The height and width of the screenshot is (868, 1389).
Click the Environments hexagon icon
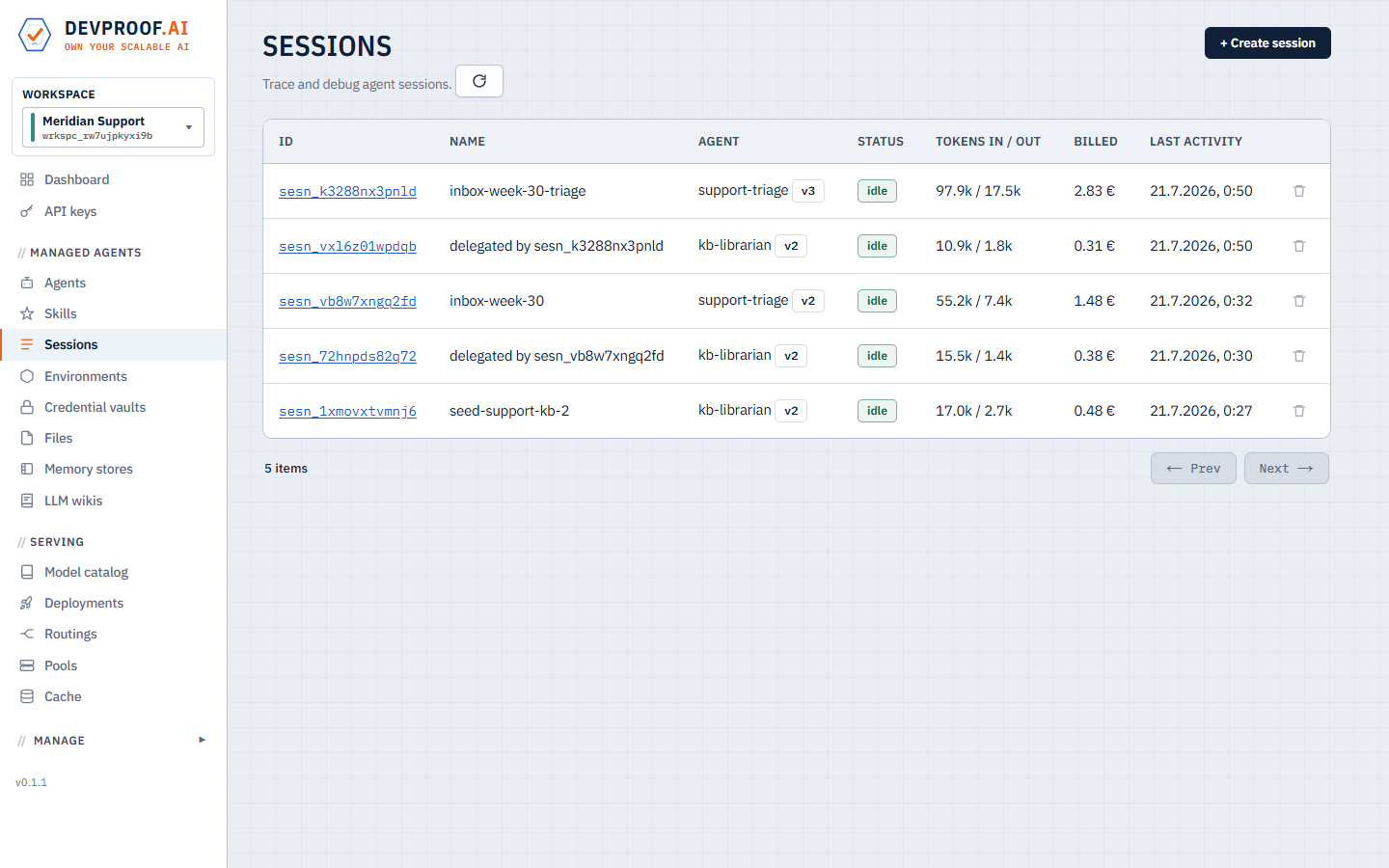click(x=27, y=376)
